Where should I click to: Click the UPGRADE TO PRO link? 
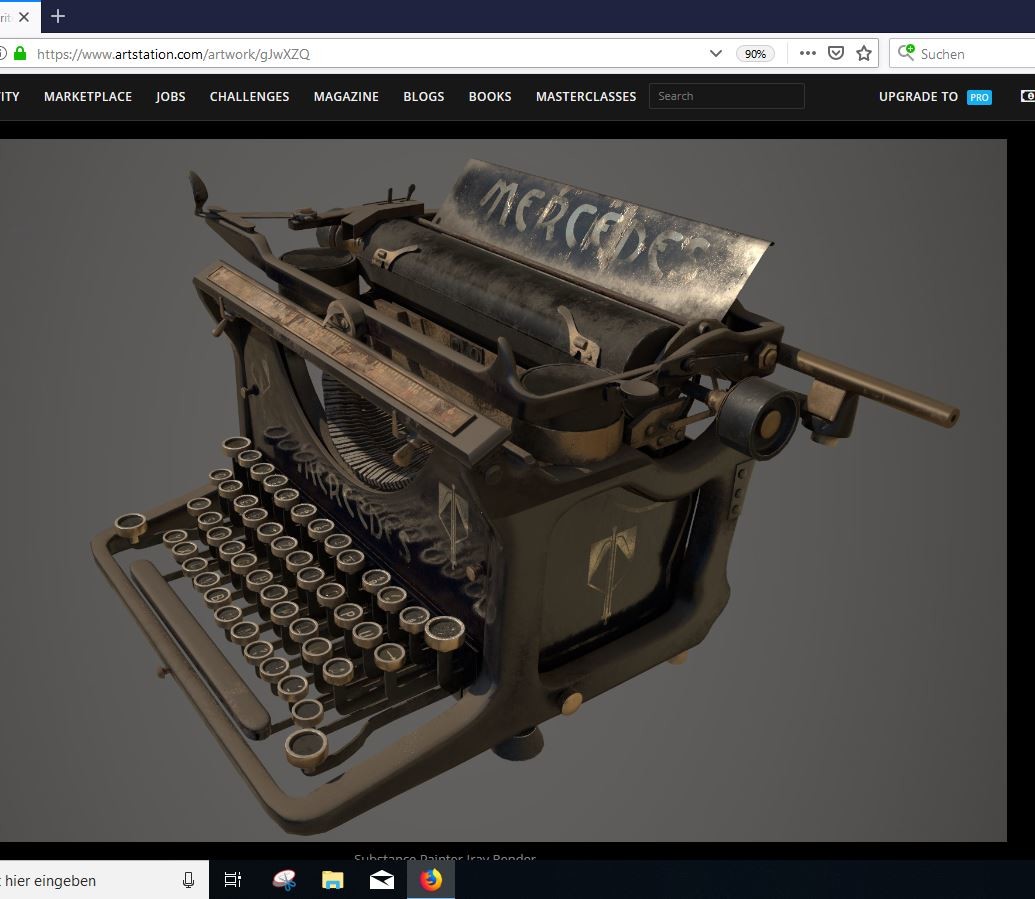[935, 96]
